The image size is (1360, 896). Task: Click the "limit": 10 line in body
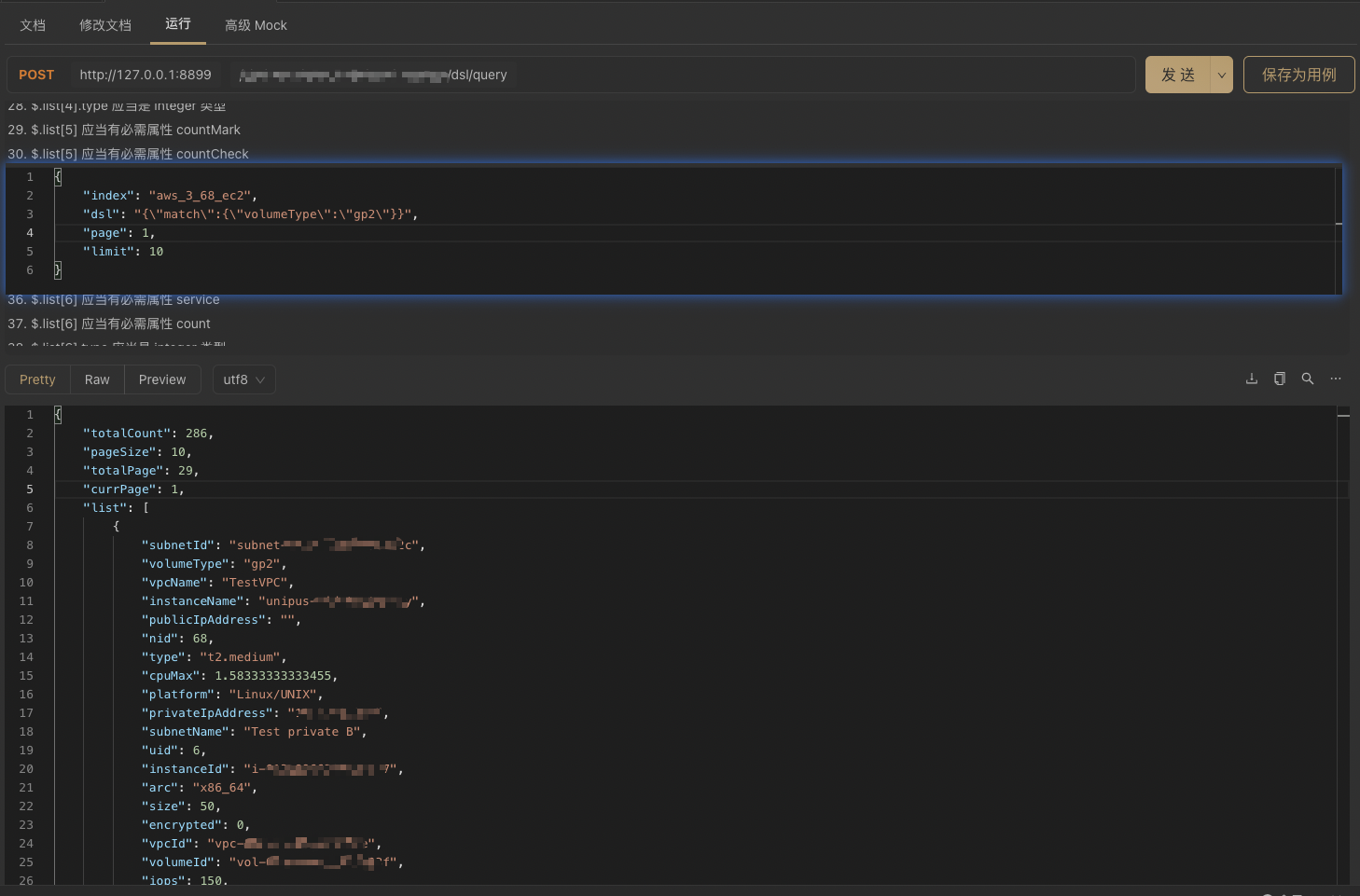click(x=123, y=252)
